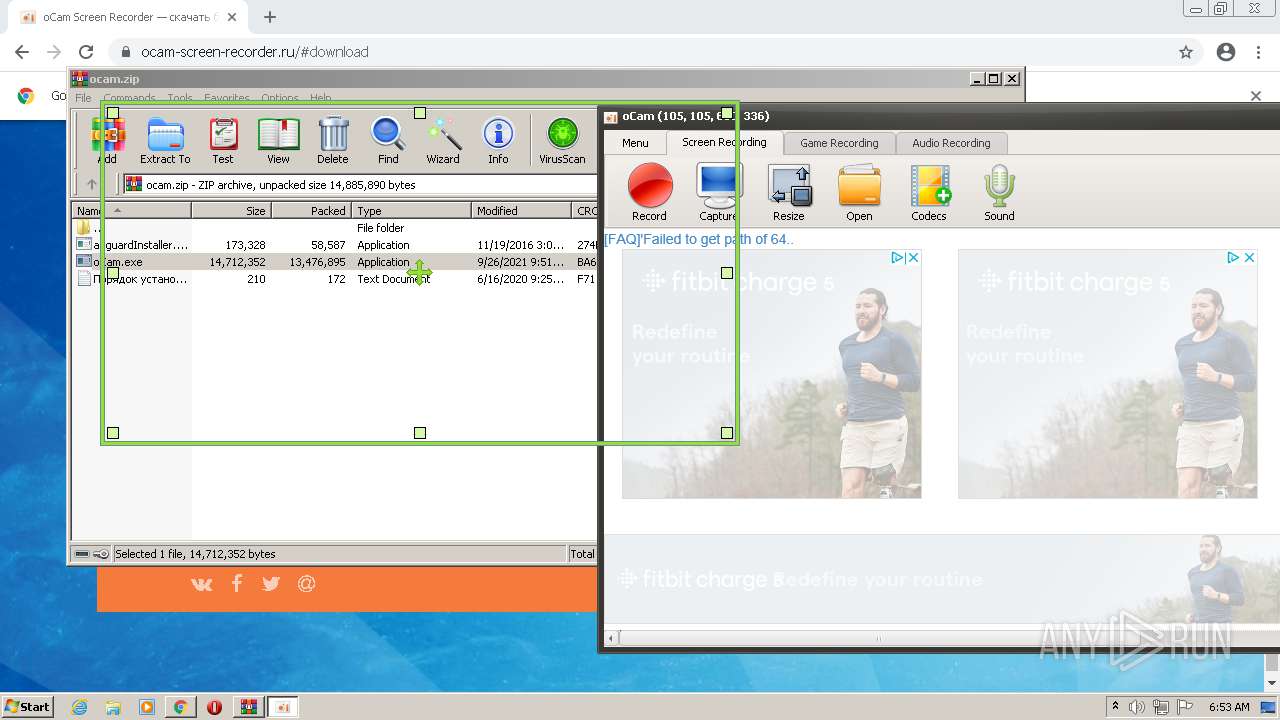The width and height of the screenshot is (1280, 720).
Task: Switch to the Audio Recording tab
Action: coord(951,143)
